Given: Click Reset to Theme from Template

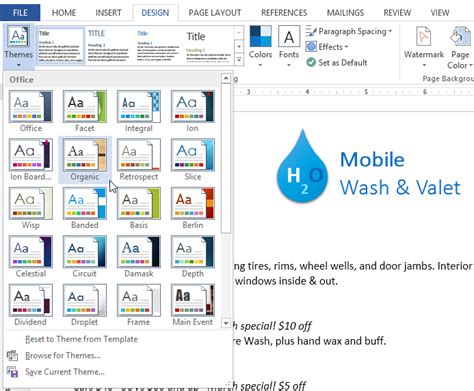Looking at the screenshot, I should coord(81,339).
